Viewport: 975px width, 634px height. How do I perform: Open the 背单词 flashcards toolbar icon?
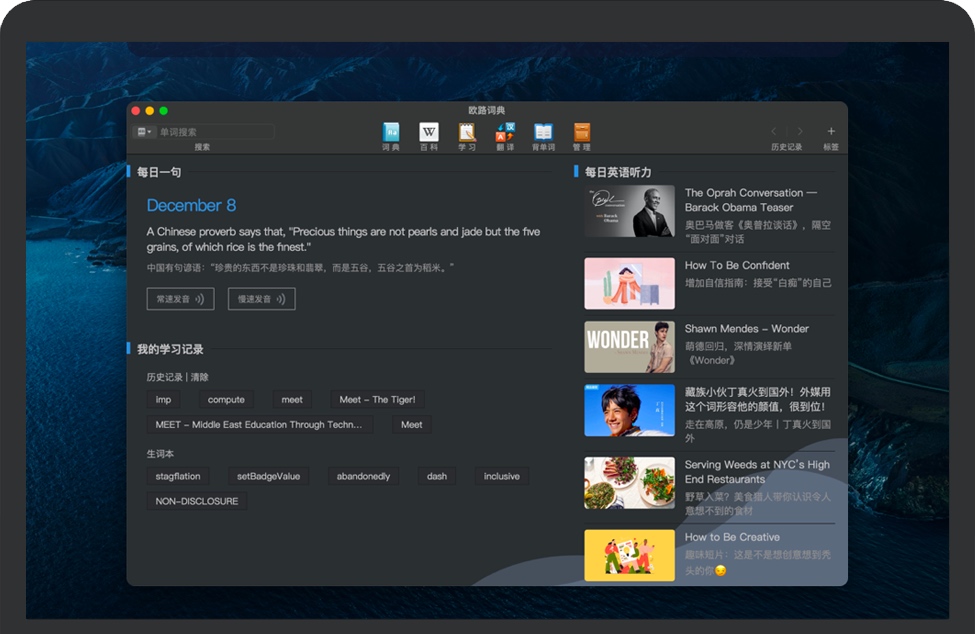click(543, 136)
